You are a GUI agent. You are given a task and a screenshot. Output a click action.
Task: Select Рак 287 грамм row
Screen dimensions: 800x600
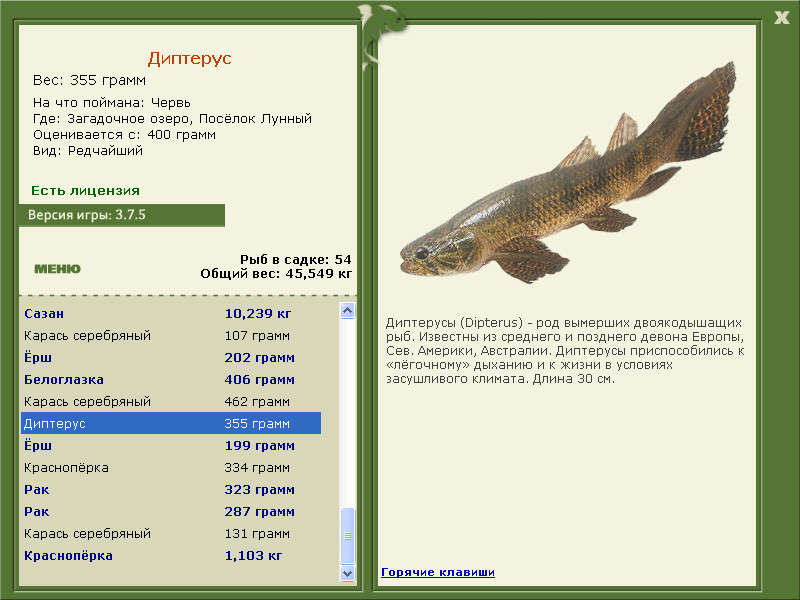(x=171, y=511)
